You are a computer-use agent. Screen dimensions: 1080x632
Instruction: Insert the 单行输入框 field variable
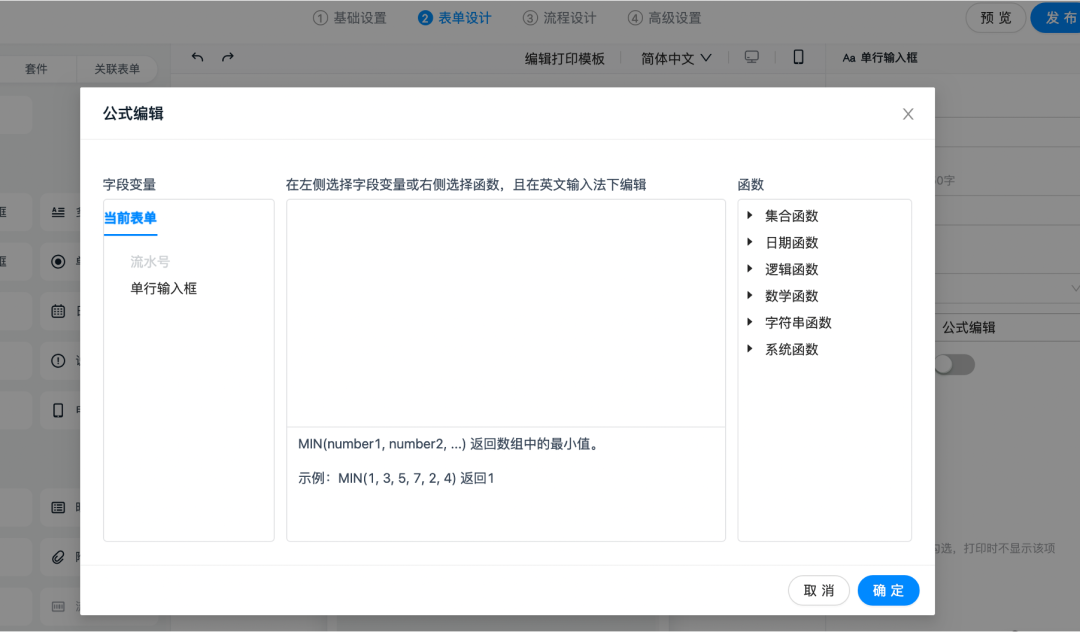163,288
